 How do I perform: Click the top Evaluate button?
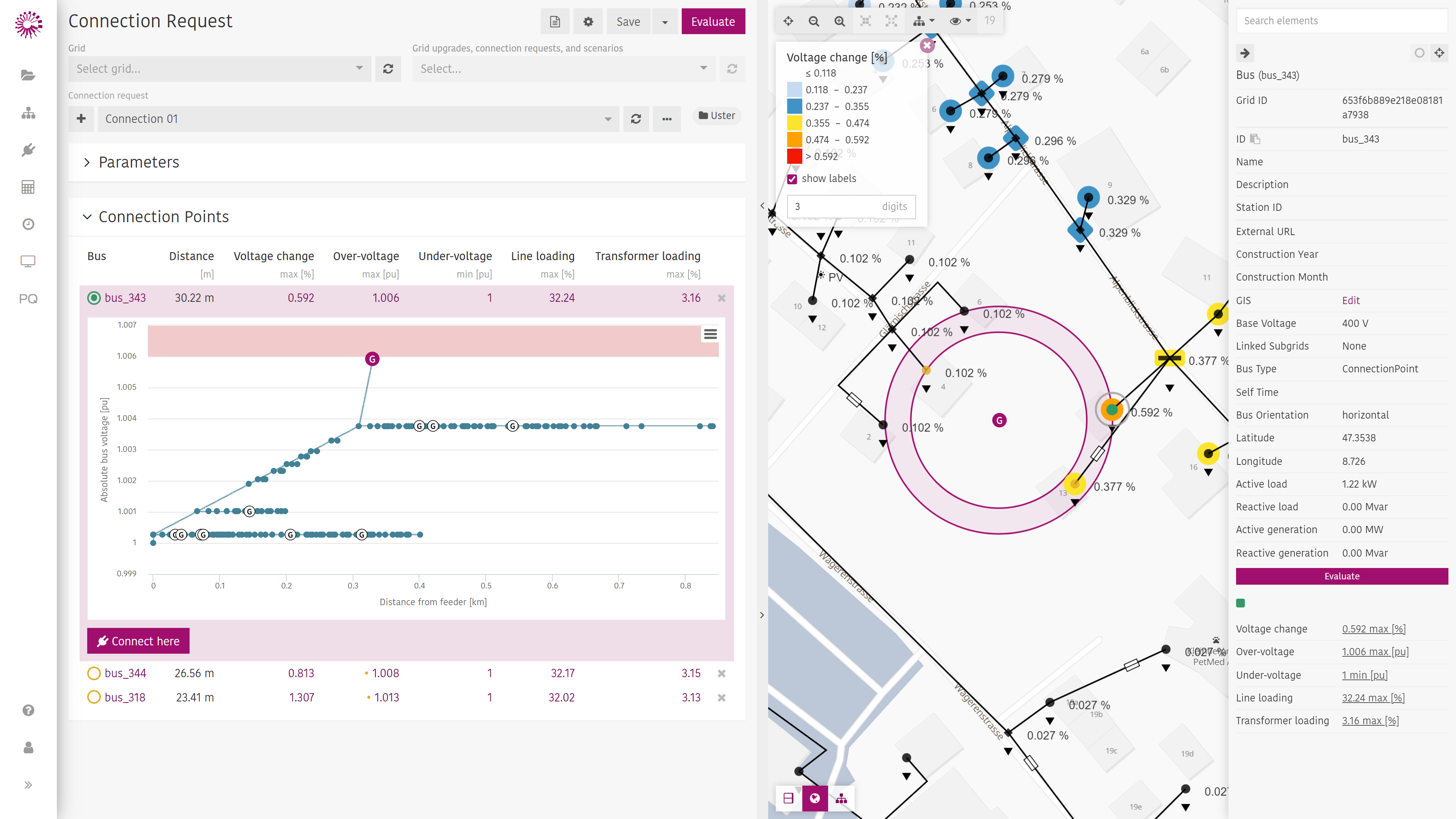tap(713, 22)
